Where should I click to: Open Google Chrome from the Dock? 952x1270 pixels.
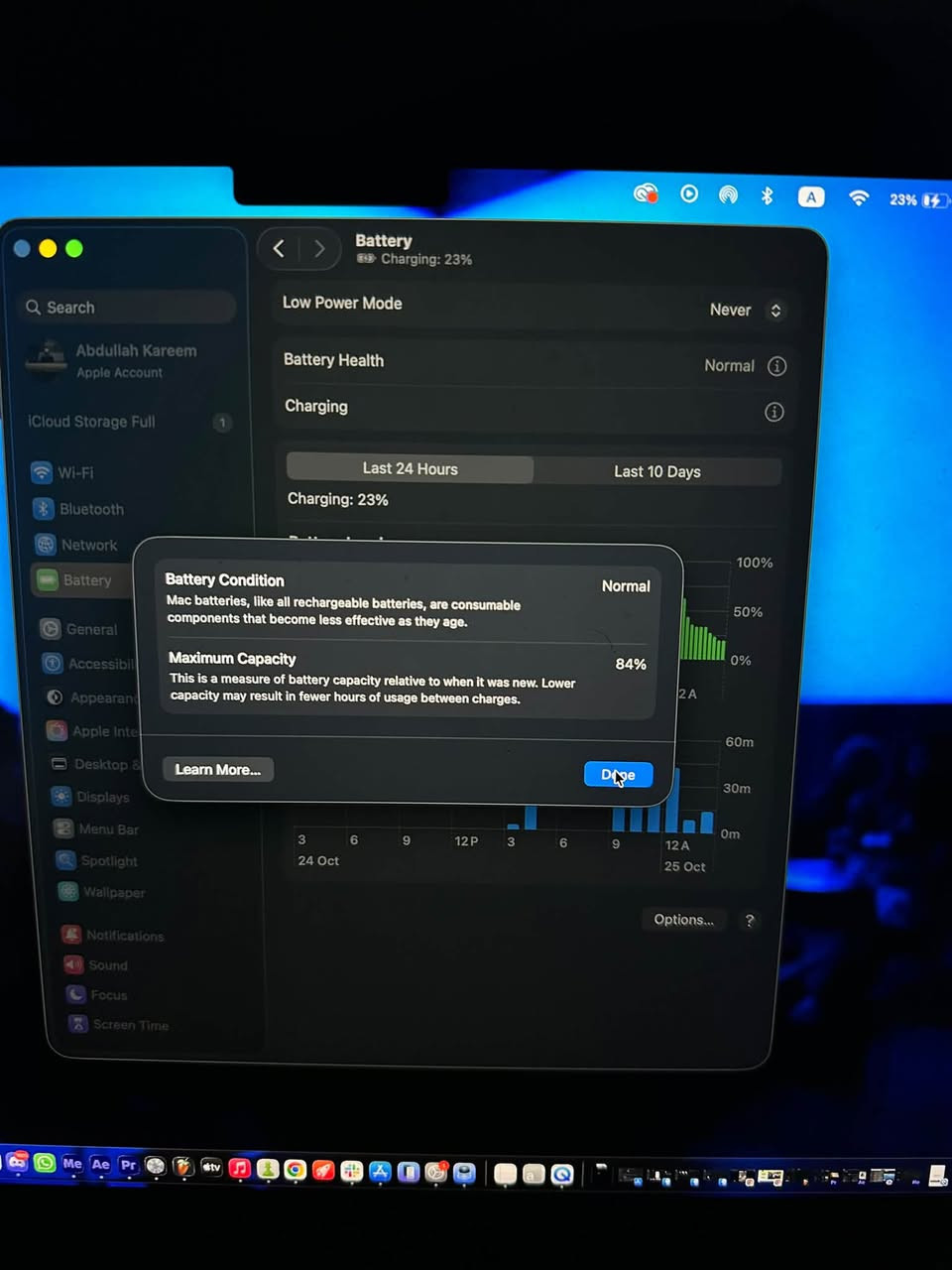pyautogui.click(x=296, y=1170)
